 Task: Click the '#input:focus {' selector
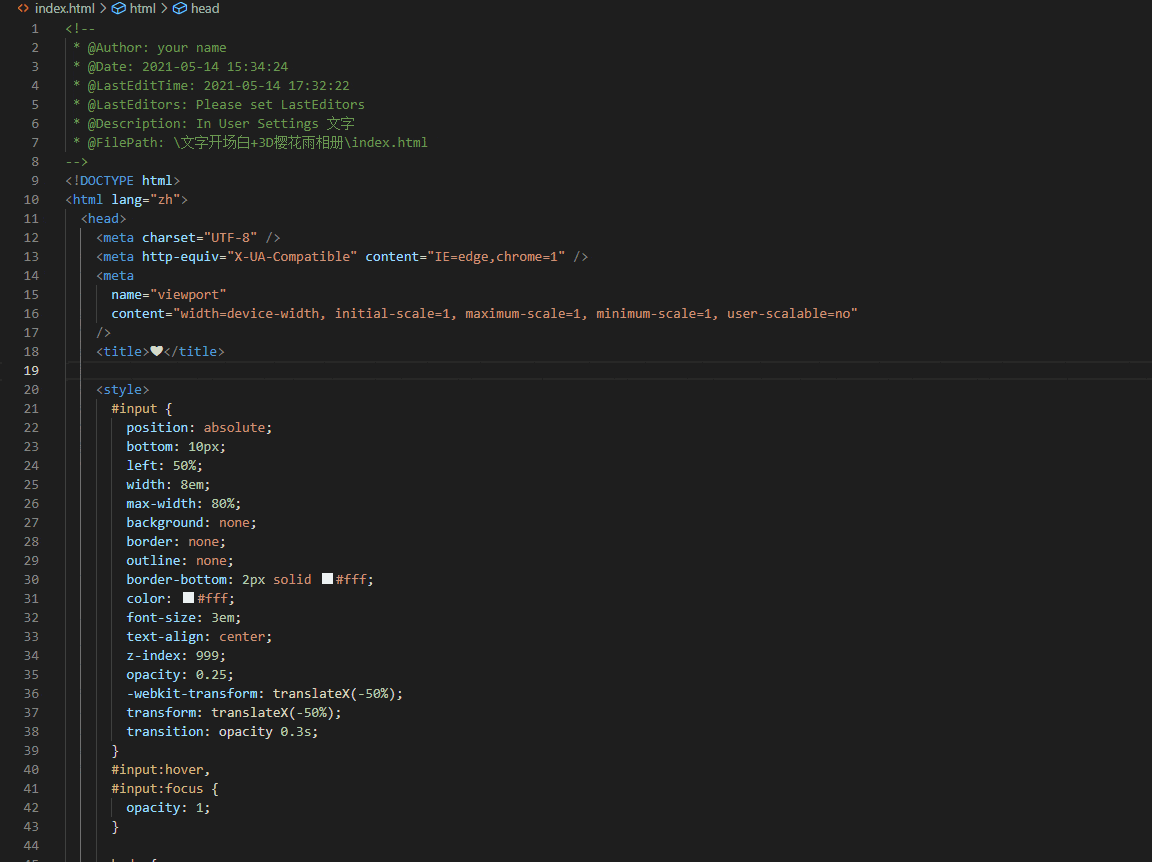[165, 789]
